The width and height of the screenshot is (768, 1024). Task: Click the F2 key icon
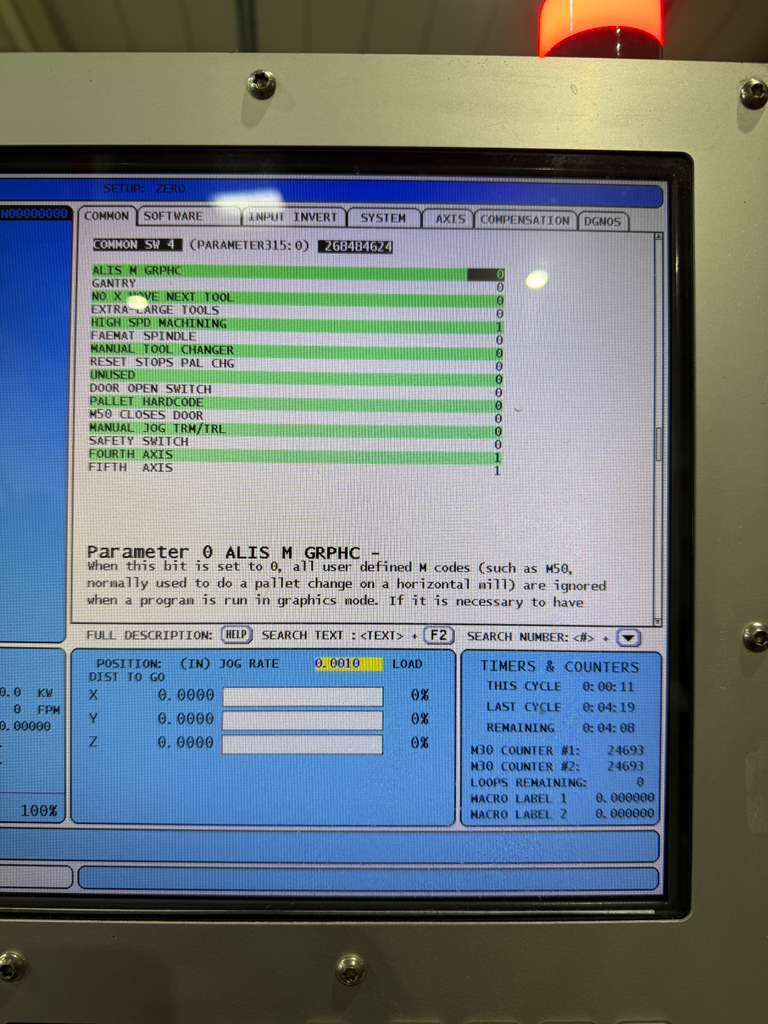click(x=439, y=635)
